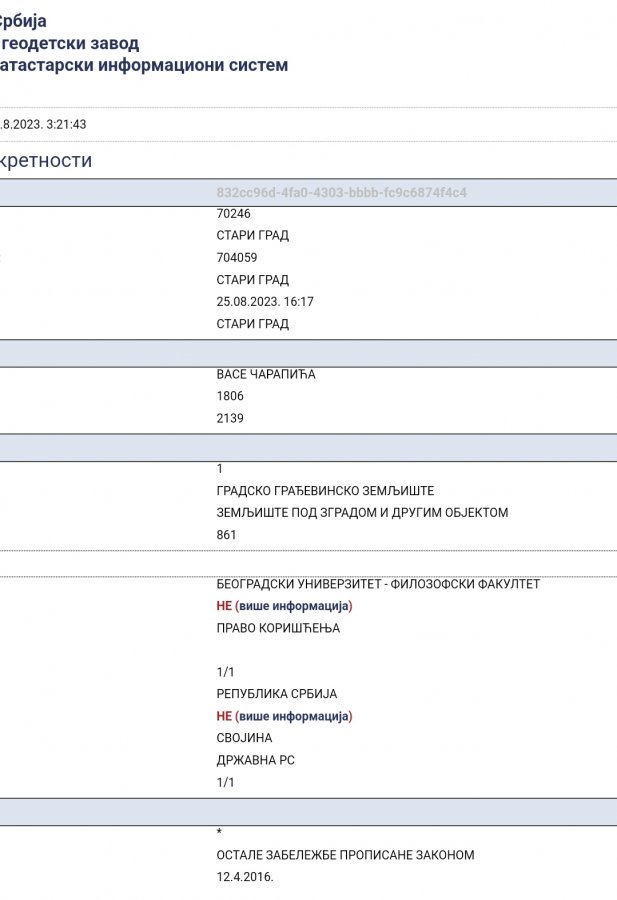617x900 pixels.
Task: Click ЗЕМЉИШТЕ ПОД ЗГРАДОМ И ДРУГИМ ОБЈЕКТОМ
Action: click(x=362, y=513)
